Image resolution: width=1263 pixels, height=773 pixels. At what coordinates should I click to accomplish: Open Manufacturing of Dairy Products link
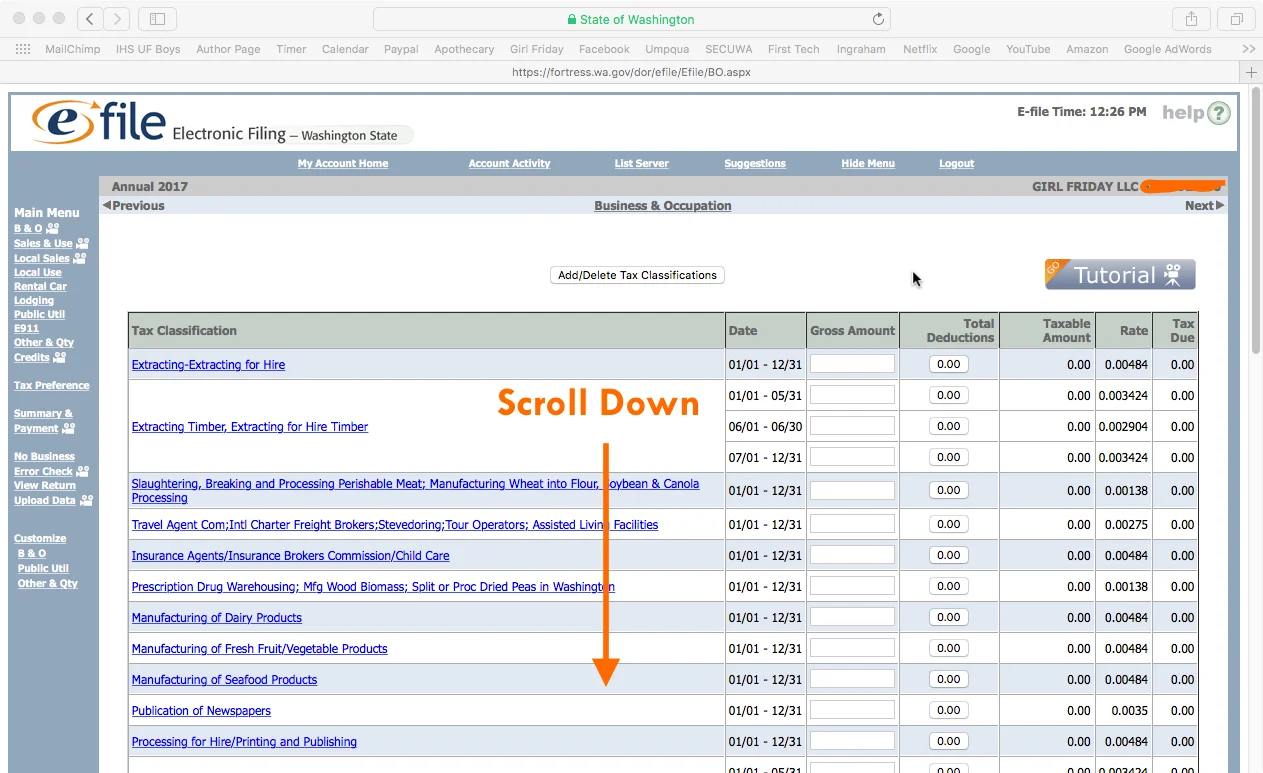coord(217,618)
